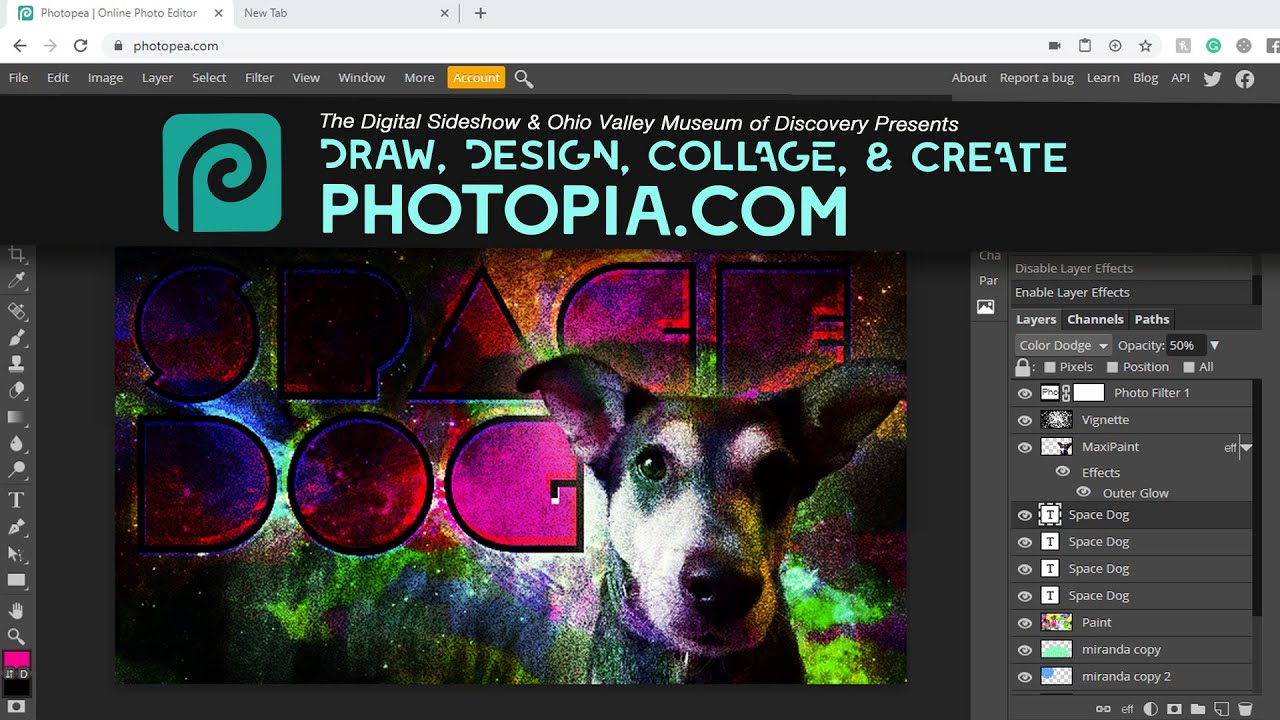Switch to the Paths tab

pos(1152,319)
